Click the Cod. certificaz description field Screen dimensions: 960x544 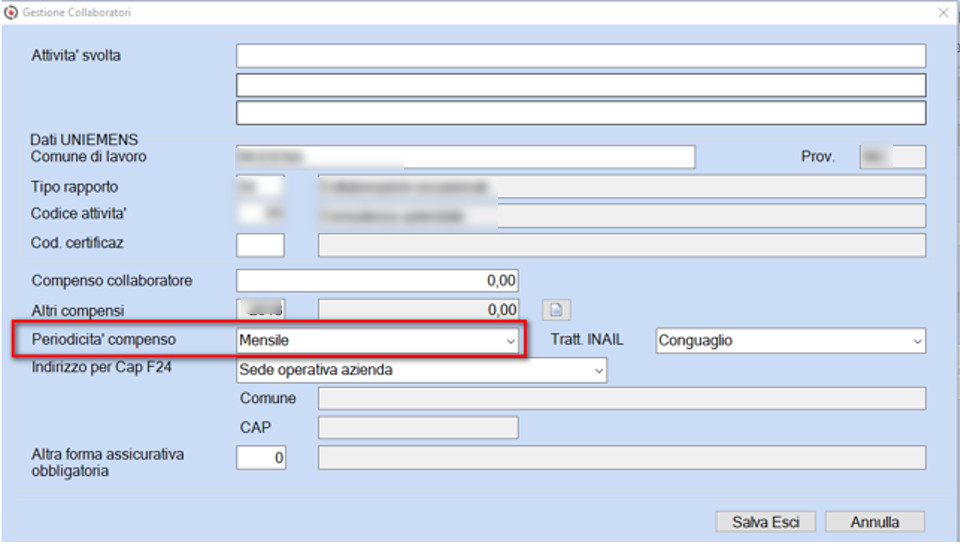point(622,245)
